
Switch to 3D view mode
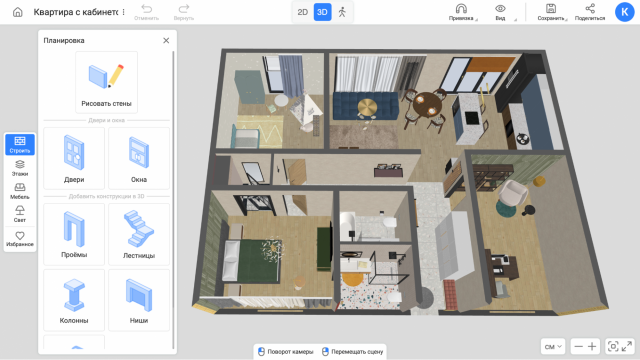click(x=322, y=12)
